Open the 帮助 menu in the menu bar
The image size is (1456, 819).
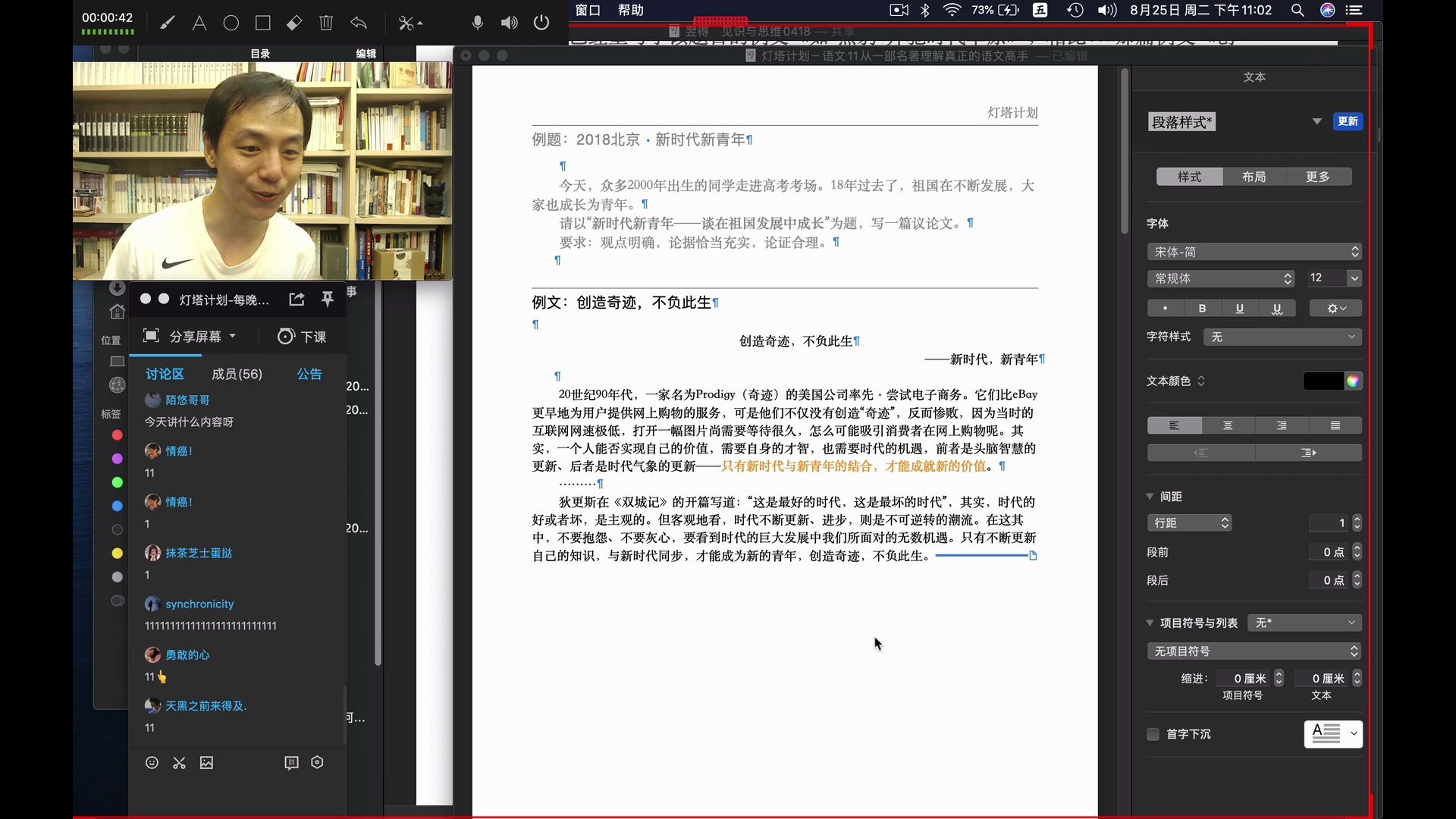coord(632,11)
